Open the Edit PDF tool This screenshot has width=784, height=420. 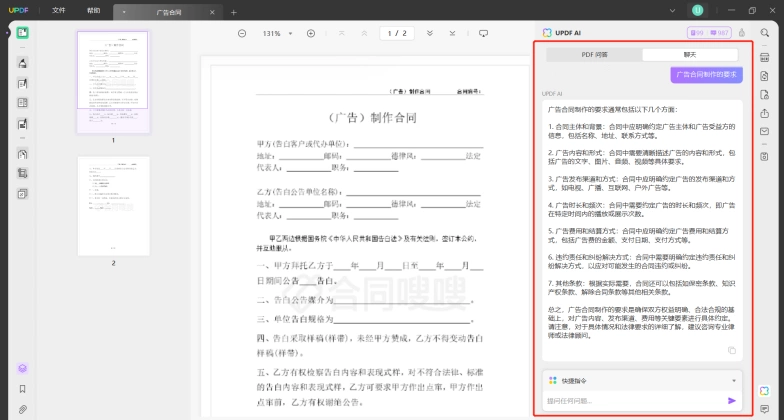coord(22,84)
